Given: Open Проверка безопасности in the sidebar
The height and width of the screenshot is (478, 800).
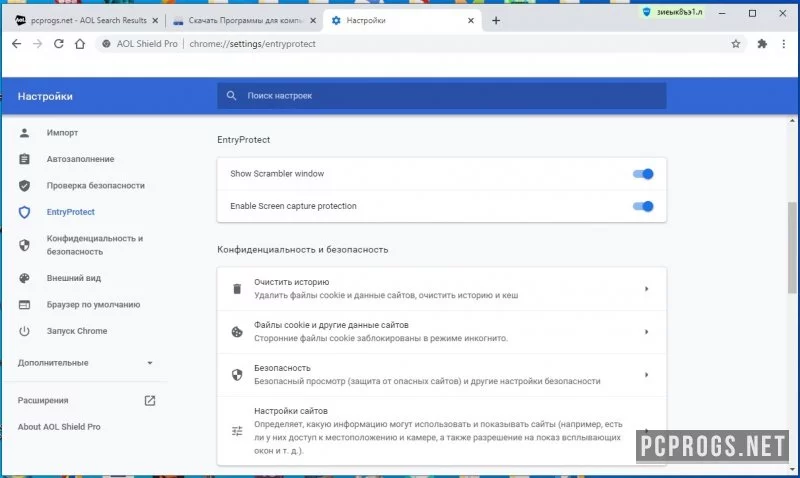Looking at the screenshot, I should (95, 186).
